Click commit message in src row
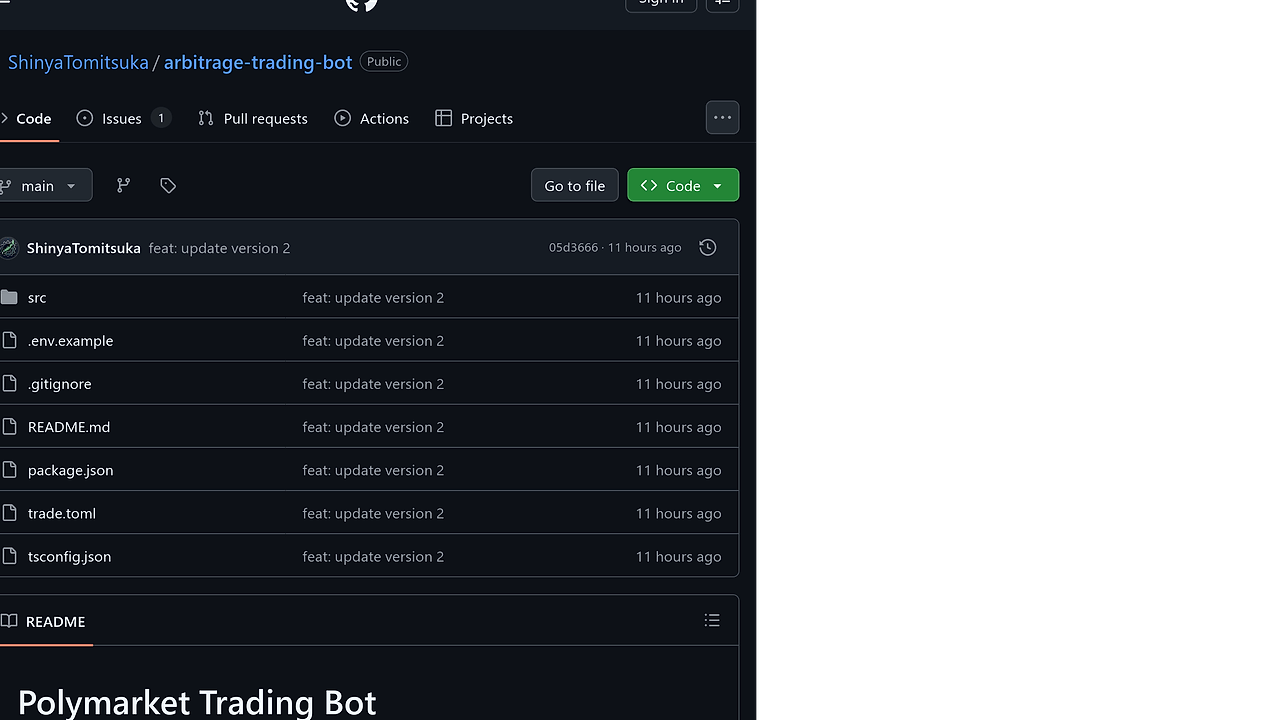Image resolution: width=1280 pixels, height=720 pixels. 373,297
